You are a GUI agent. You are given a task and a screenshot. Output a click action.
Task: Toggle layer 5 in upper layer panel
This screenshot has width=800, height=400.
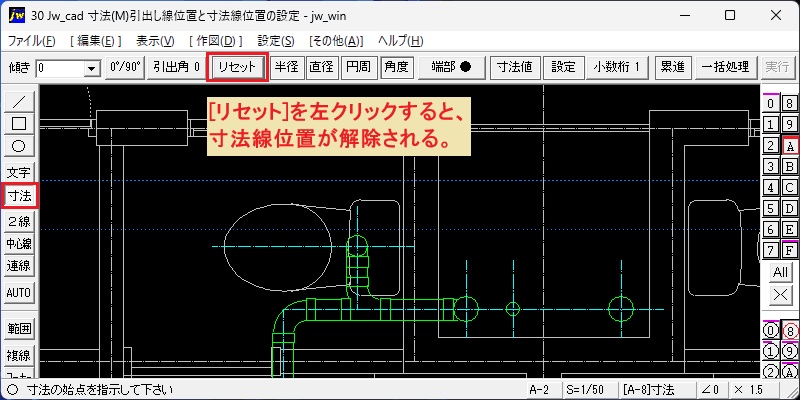[770, 208]
